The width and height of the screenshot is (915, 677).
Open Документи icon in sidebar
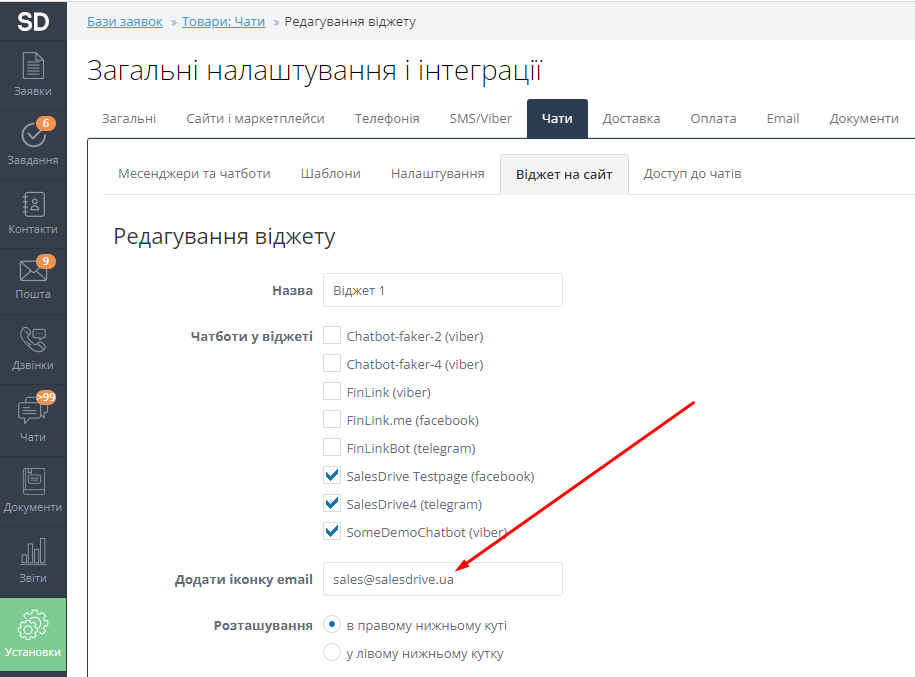(33, 490)
